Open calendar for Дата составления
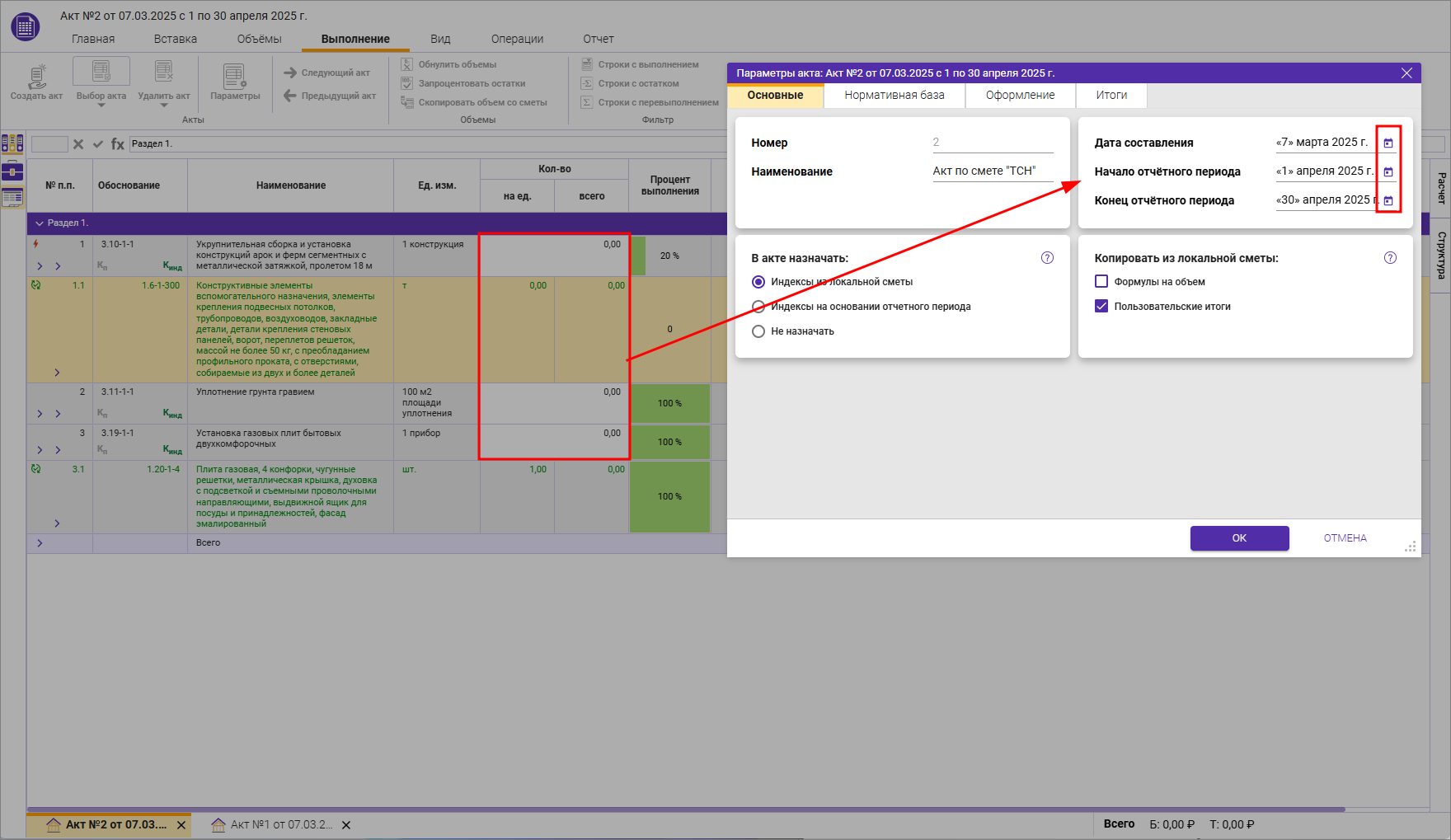The height and width of the screenshot is (840, 1451). coord(1388,143)
